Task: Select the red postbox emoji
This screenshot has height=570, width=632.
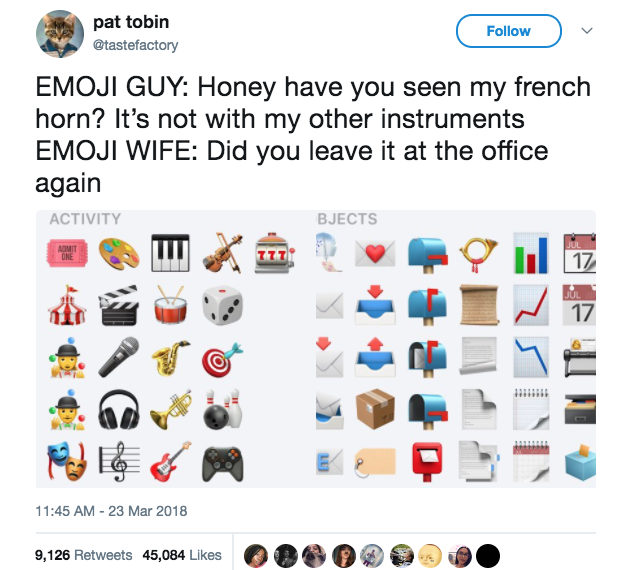Action: [x=427, y=462]
